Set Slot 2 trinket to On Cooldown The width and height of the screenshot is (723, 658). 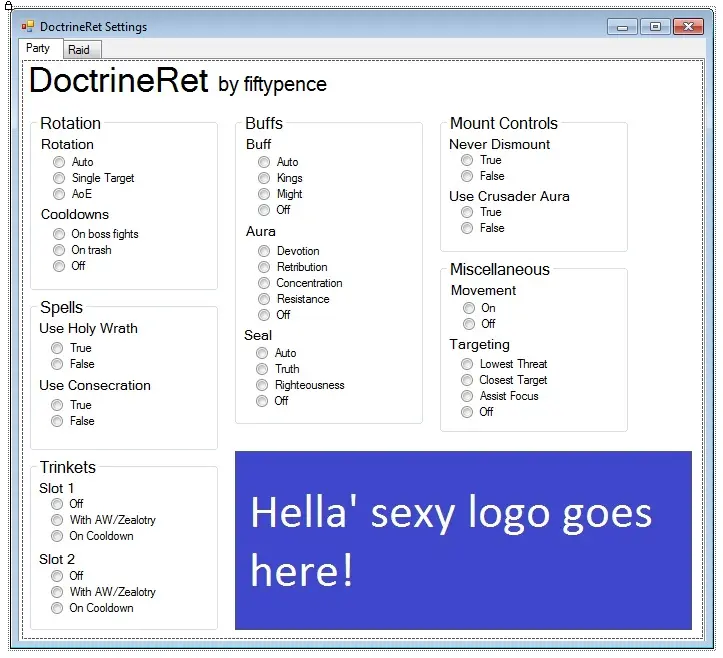(x=58, y=608)
